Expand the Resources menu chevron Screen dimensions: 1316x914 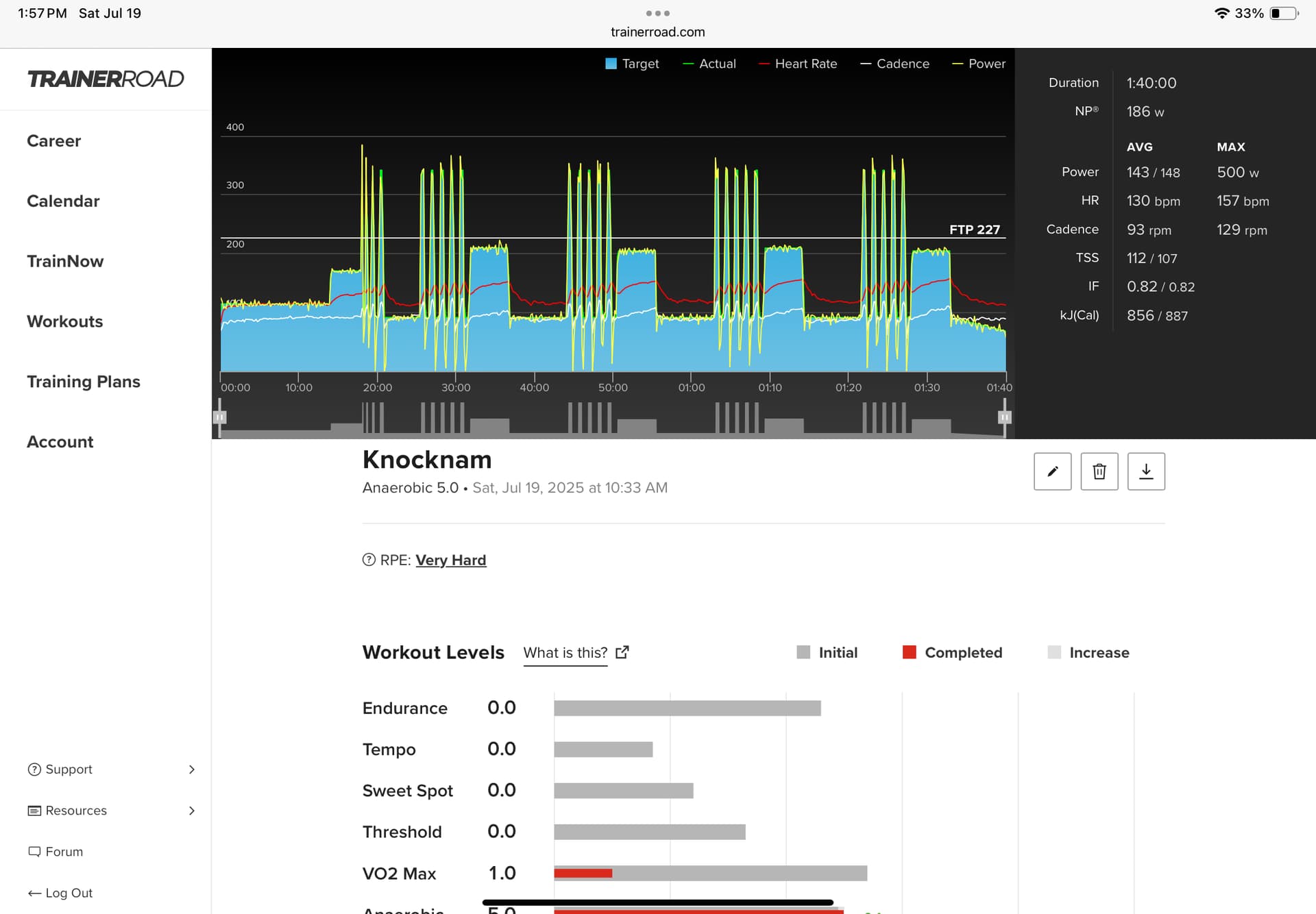click(192, 811)
